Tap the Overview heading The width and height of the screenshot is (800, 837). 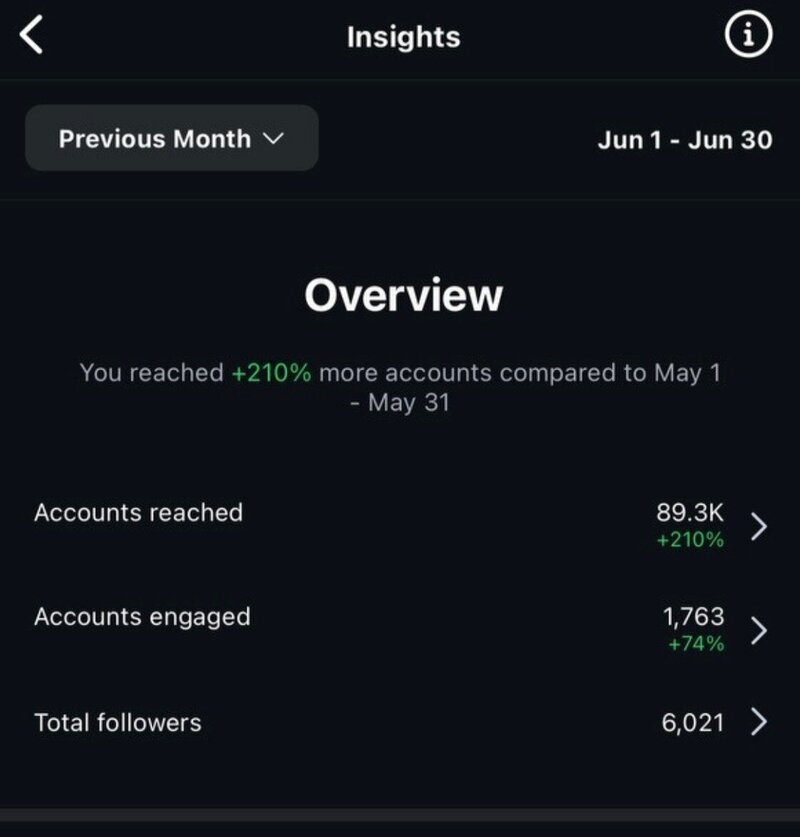coord(403,295)
